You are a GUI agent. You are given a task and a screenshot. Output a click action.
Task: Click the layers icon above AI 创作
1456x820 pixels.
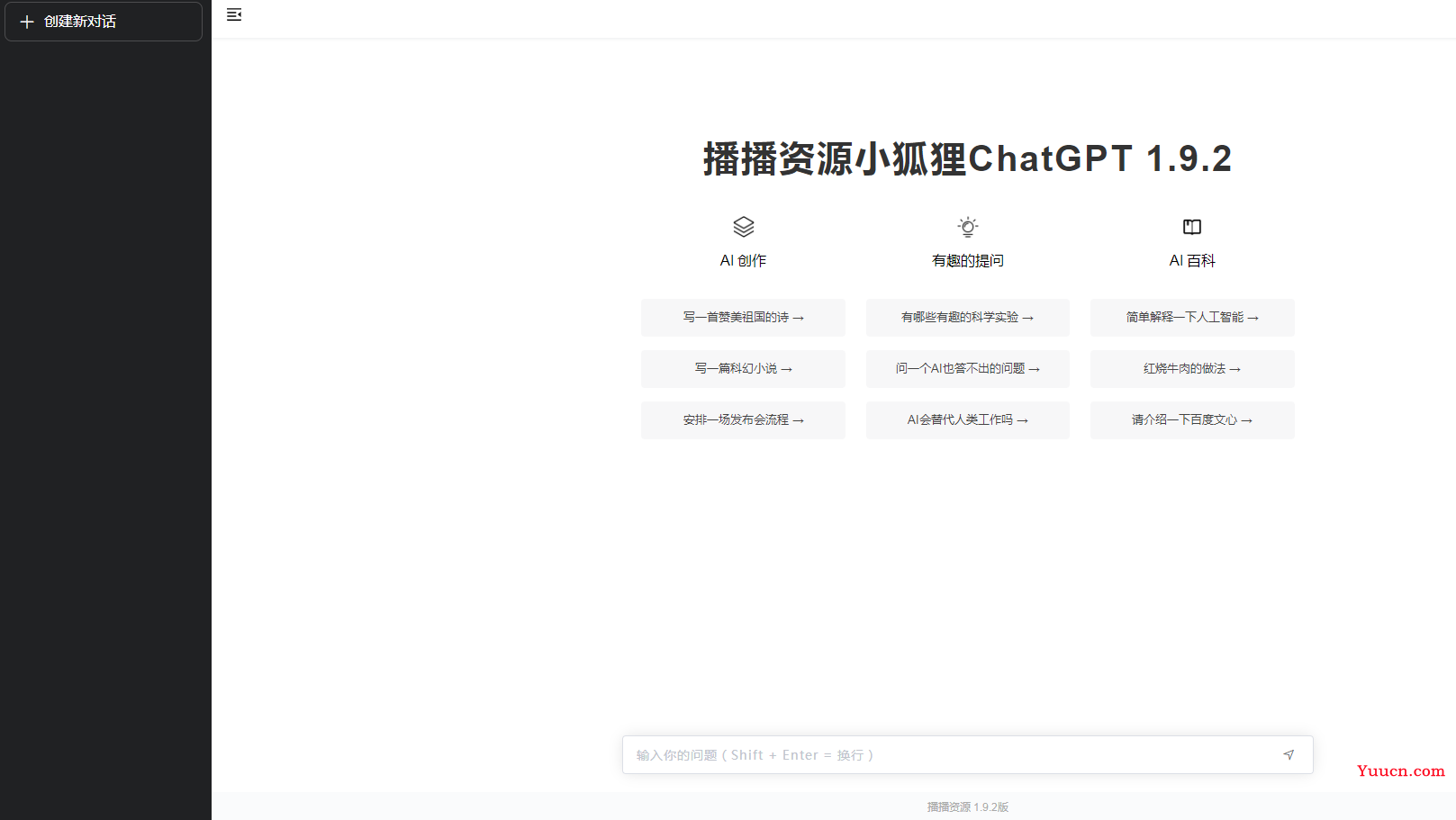(x=743, y=227)
